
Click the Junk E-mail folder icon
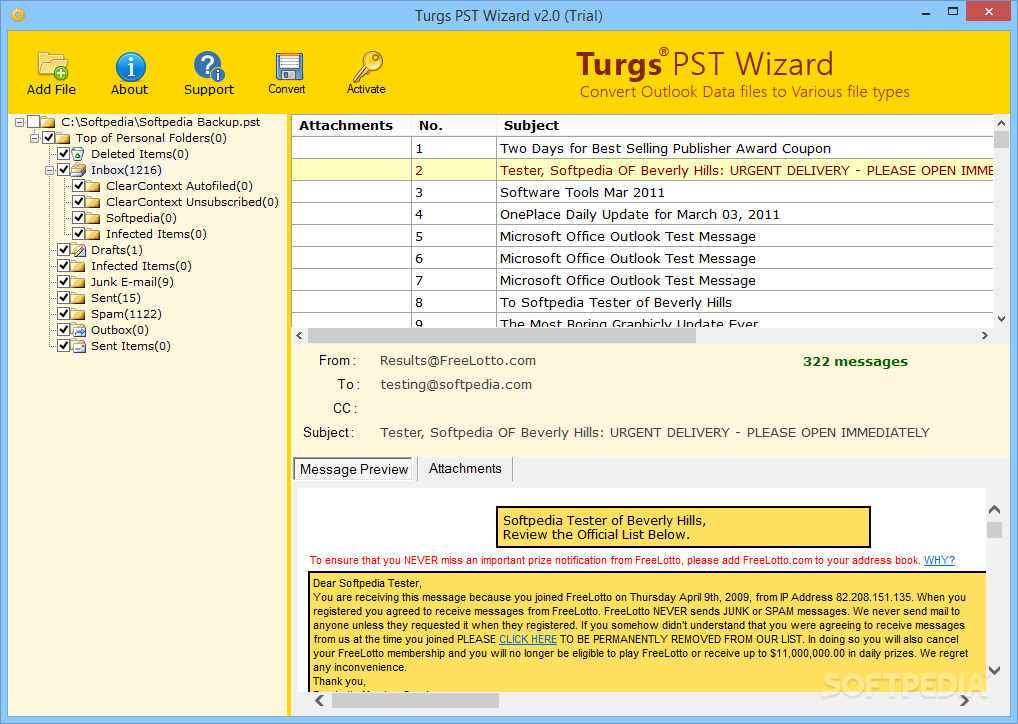[78, 282]
